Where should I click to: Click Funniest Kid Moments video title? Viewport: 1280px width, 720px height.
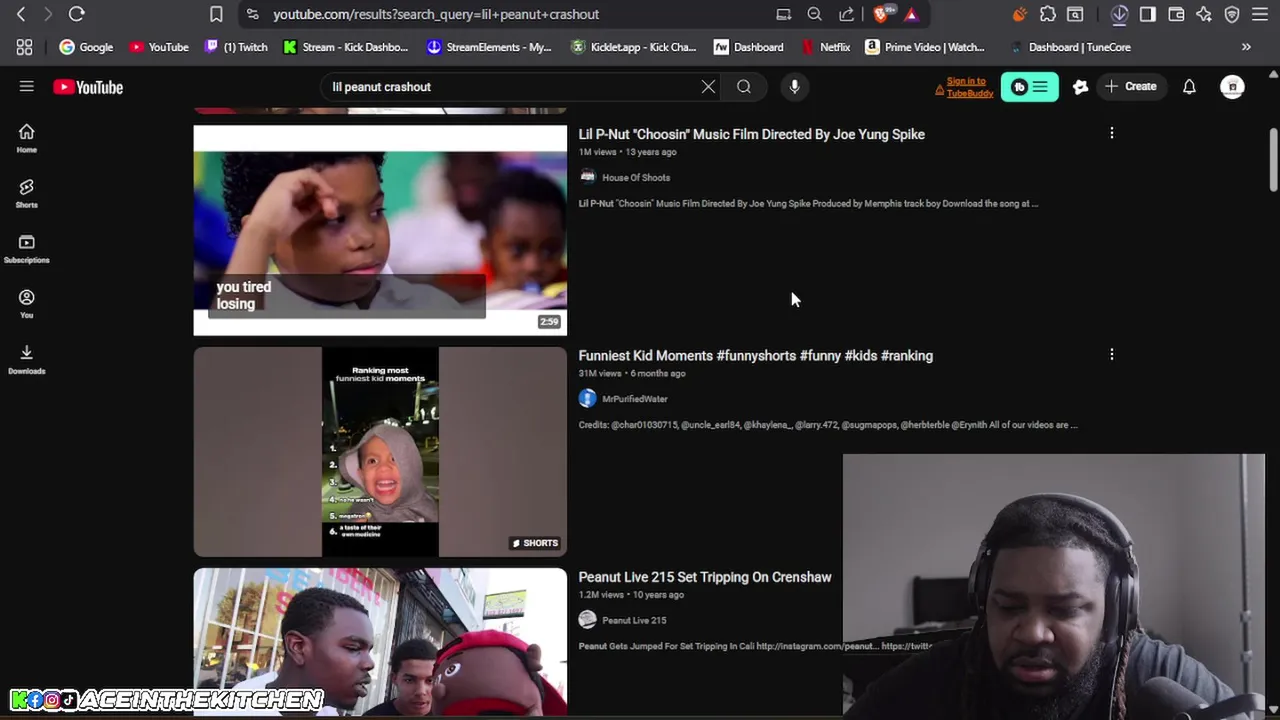755,355
